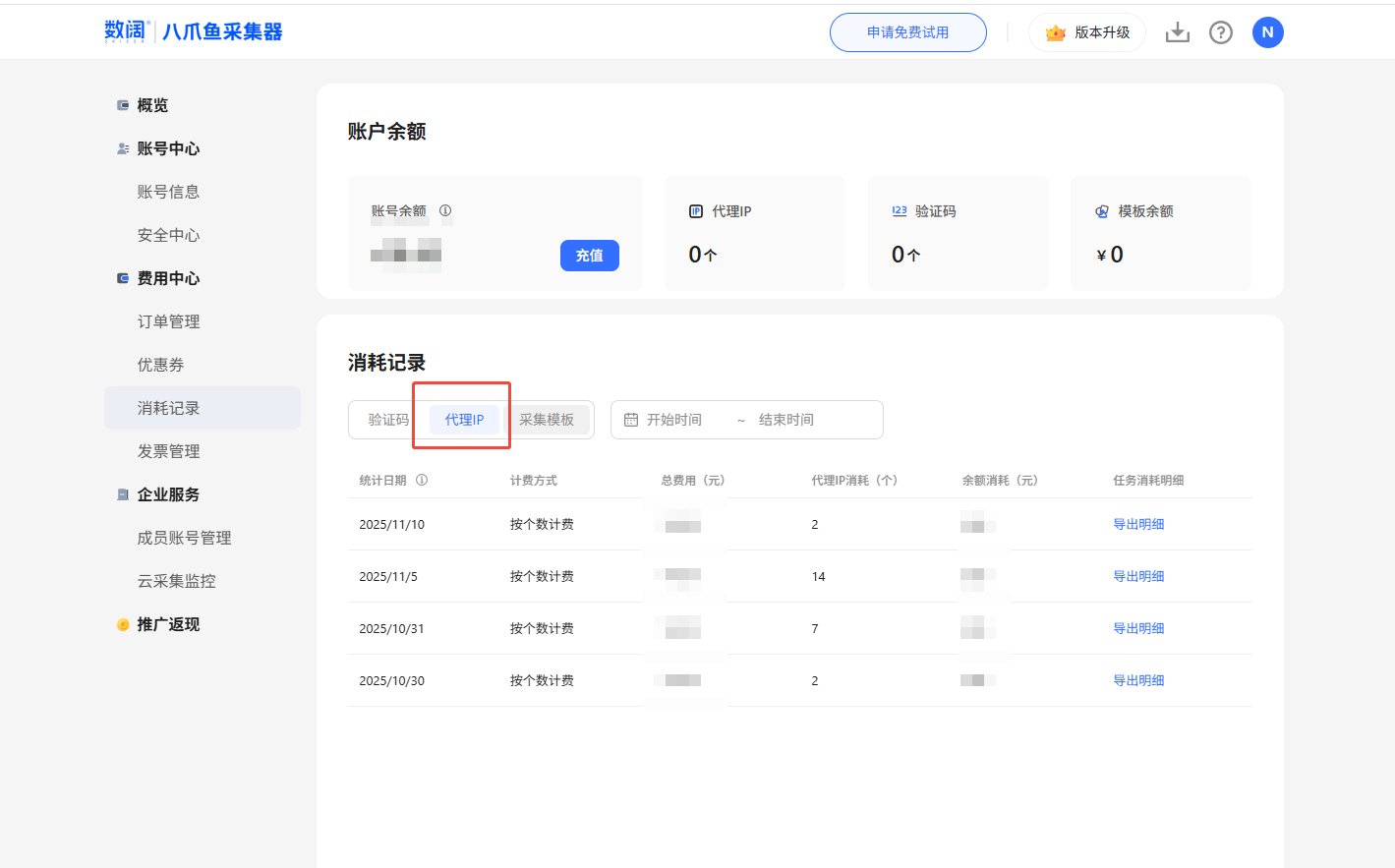The width and height of the screenshot is (1395, 868).
Task: Click the crown icon on 版本升级
Action: click(1056, 32)
